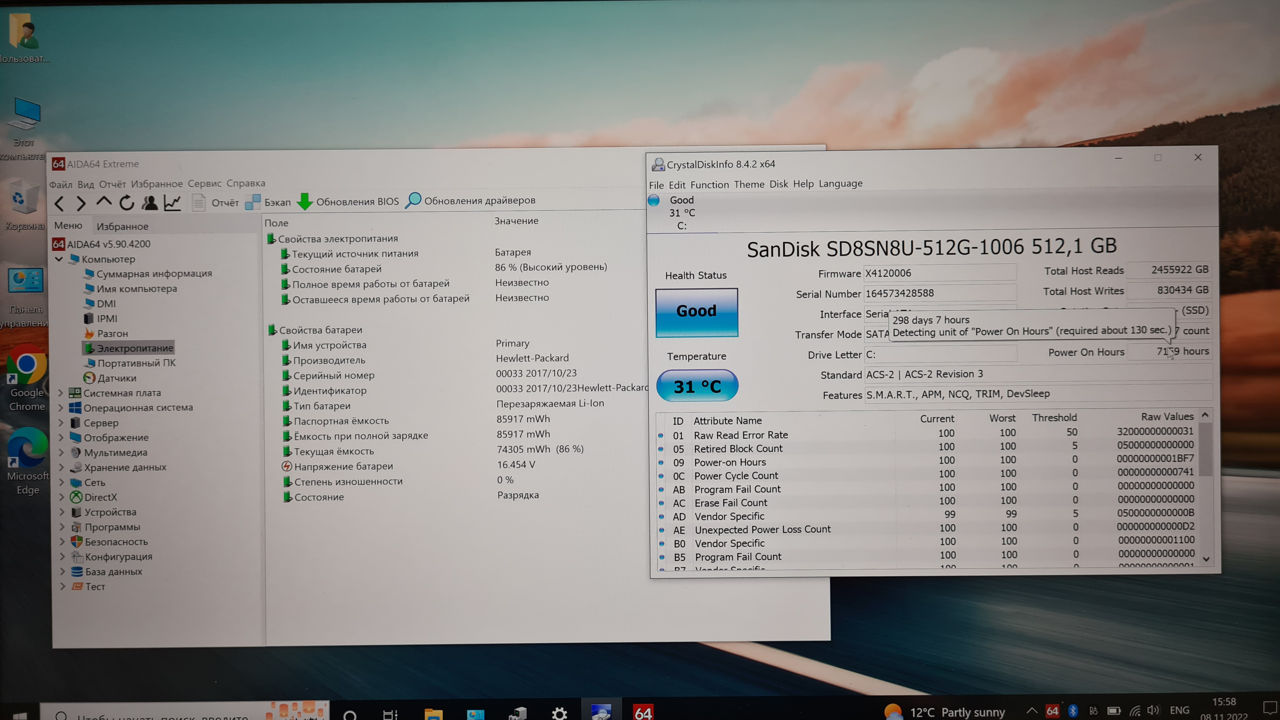
Task: Open the Function menu in CrystalDiskInfo
Action: tap(709, 185)
